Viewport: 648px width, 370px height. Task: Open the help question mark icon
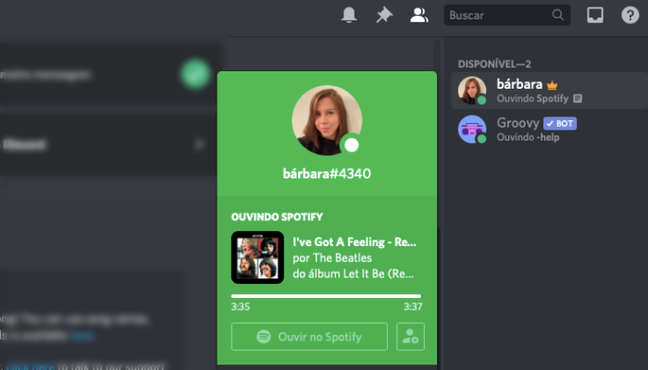coord(630,15)
